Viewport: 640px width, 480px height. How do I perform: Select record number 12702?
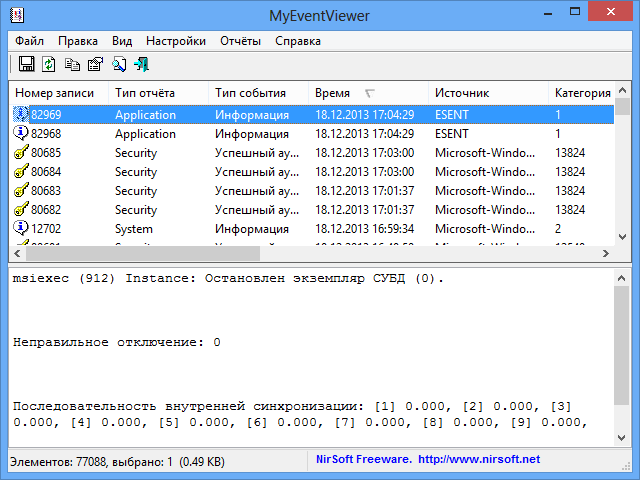click(46, 229)
